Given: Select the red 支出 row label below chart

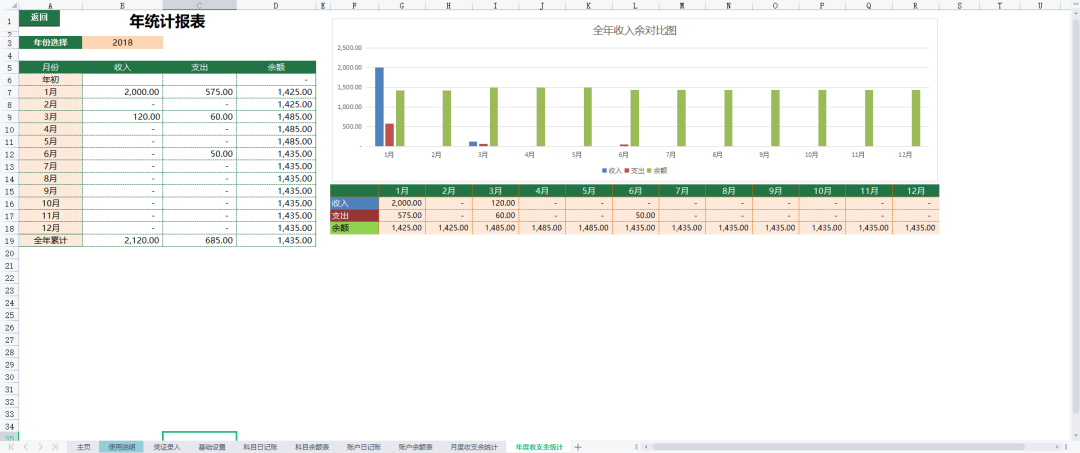Looking at the screenshot, I should pos(354,215).
